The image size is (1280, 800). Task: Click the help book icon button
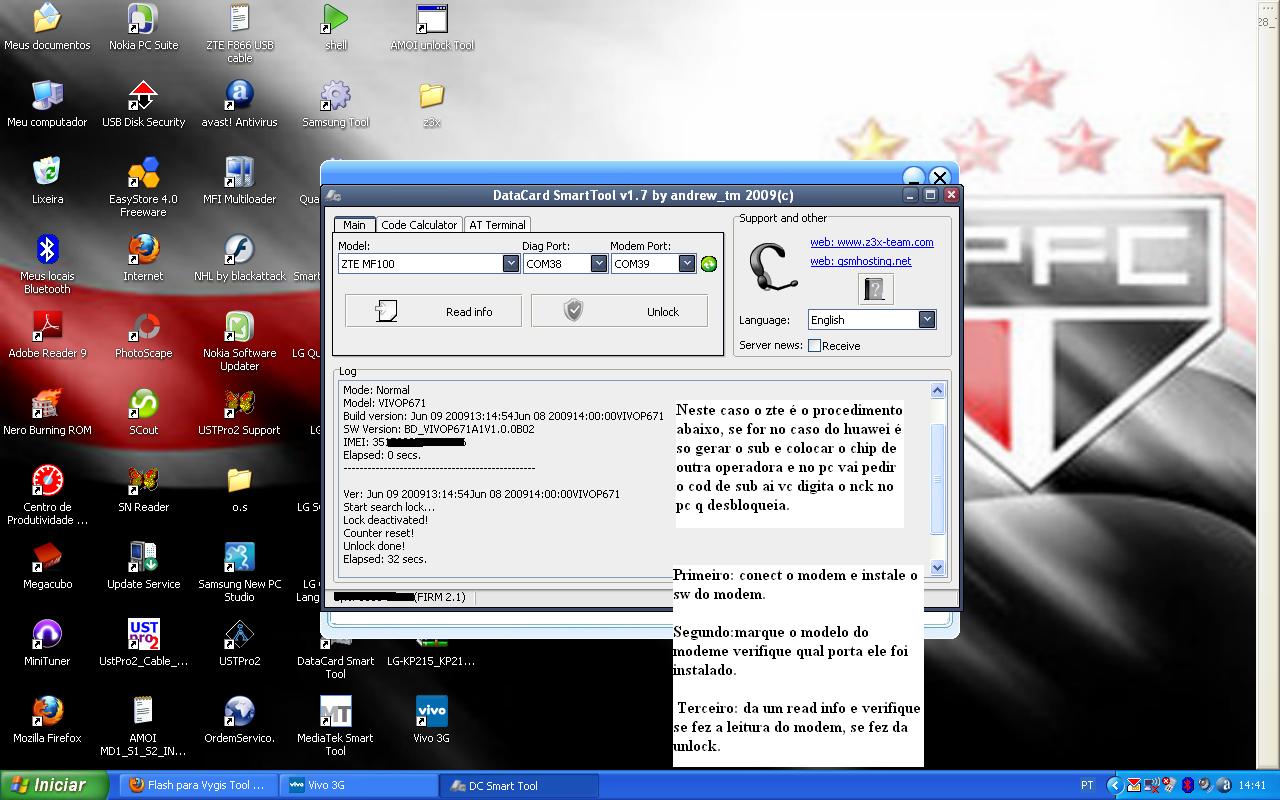click(x=875, y=289)
